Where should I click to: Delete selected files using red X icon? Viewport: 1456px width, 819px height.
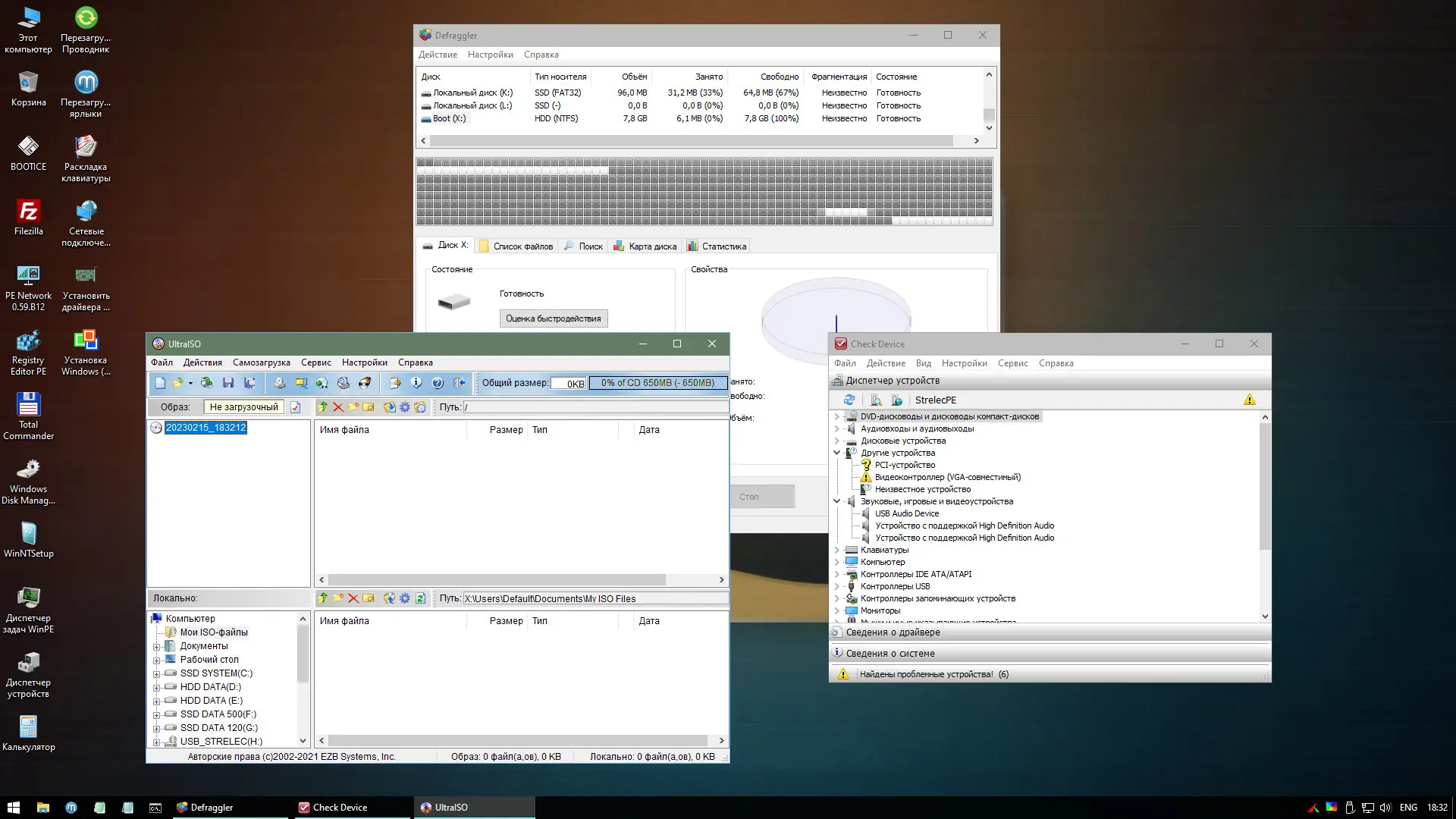point(338,407)
